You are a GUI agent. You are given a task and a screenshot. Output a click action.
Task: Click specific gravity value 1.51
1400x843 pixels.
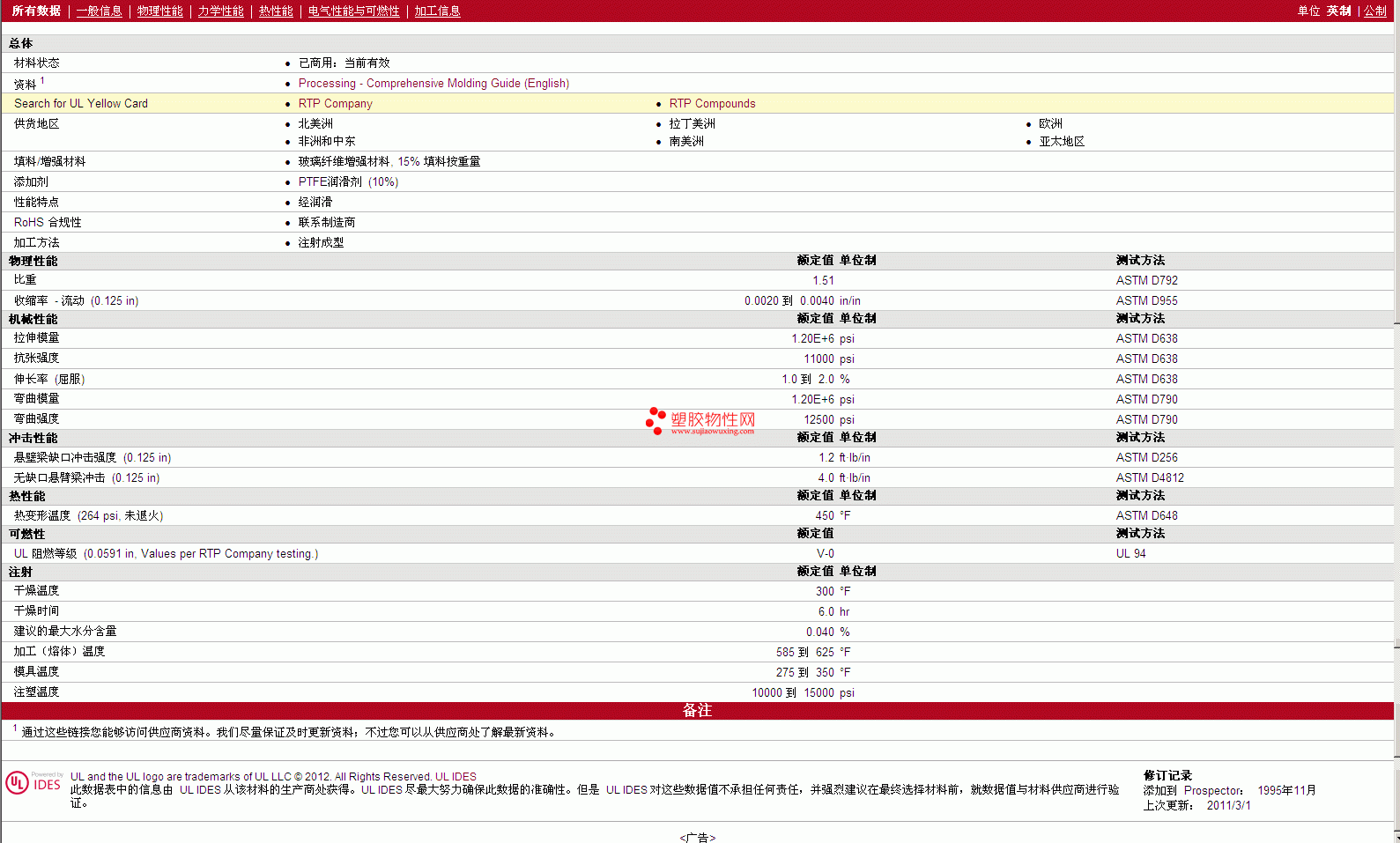(824, 280)
